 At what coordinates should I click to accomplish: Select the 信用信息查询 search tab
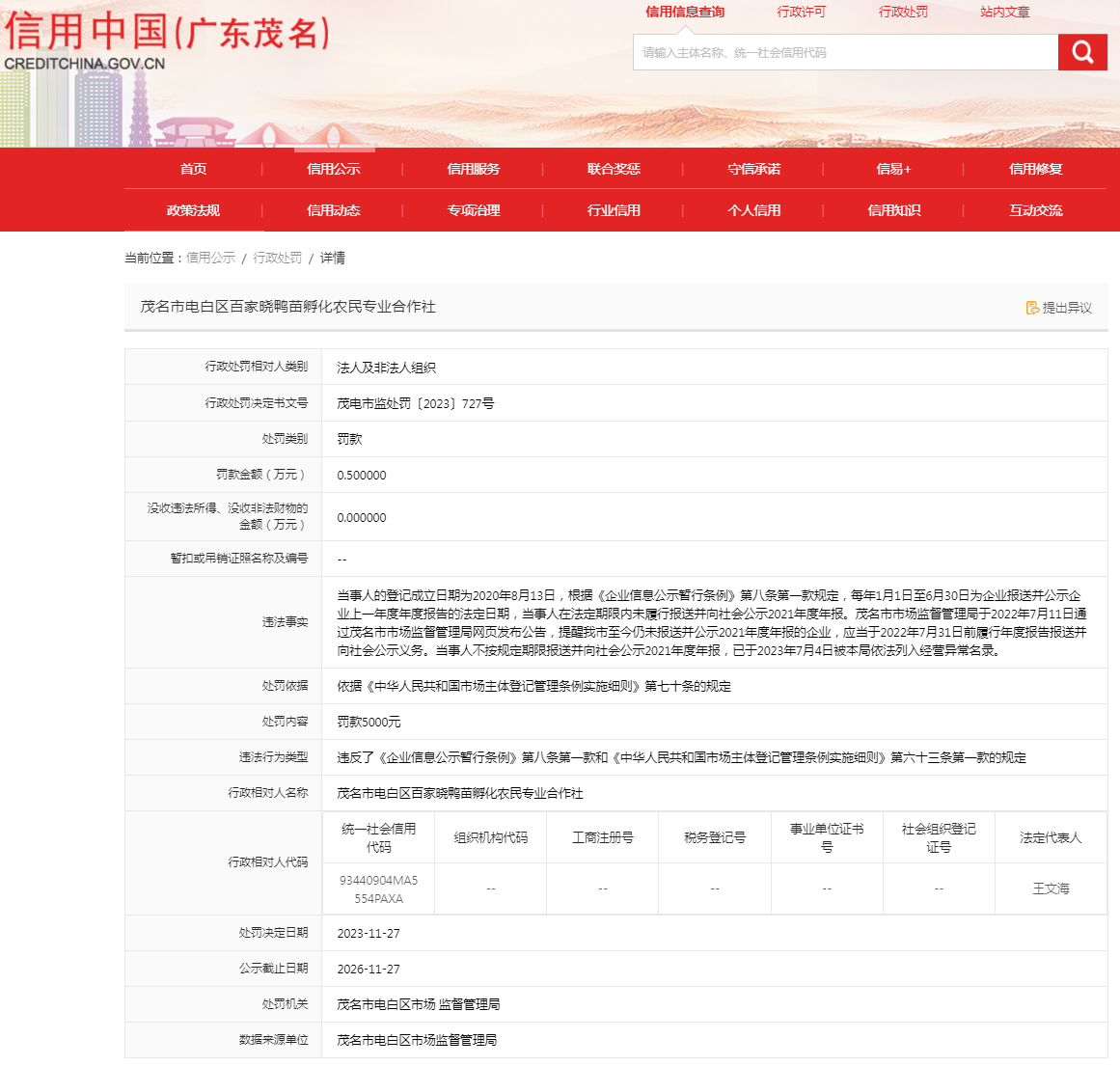(x=685, y=13)
